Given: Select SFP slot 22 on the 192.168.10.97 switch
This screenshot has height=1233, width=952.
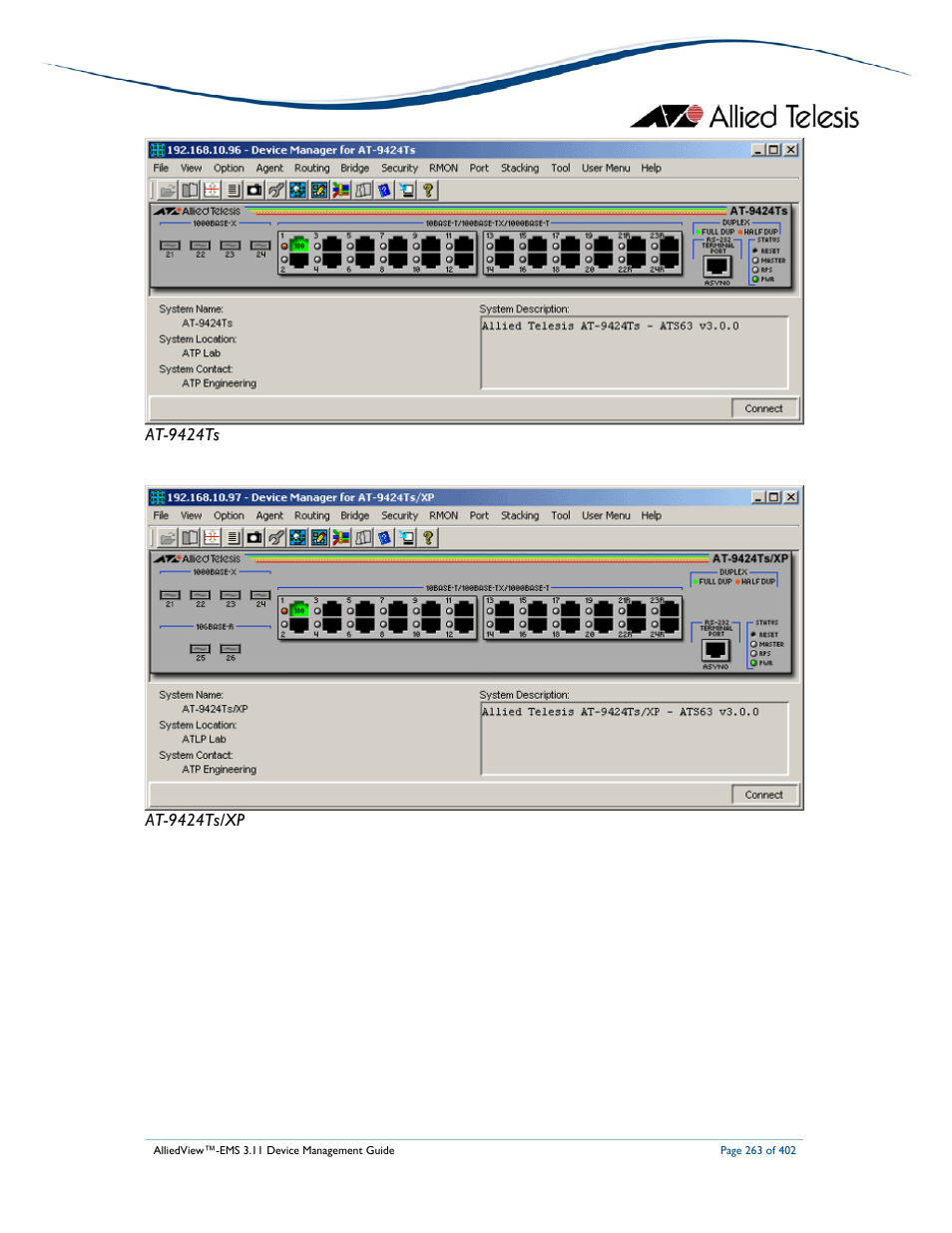Looking at the screenshot, I should click(x=201, y=595).
